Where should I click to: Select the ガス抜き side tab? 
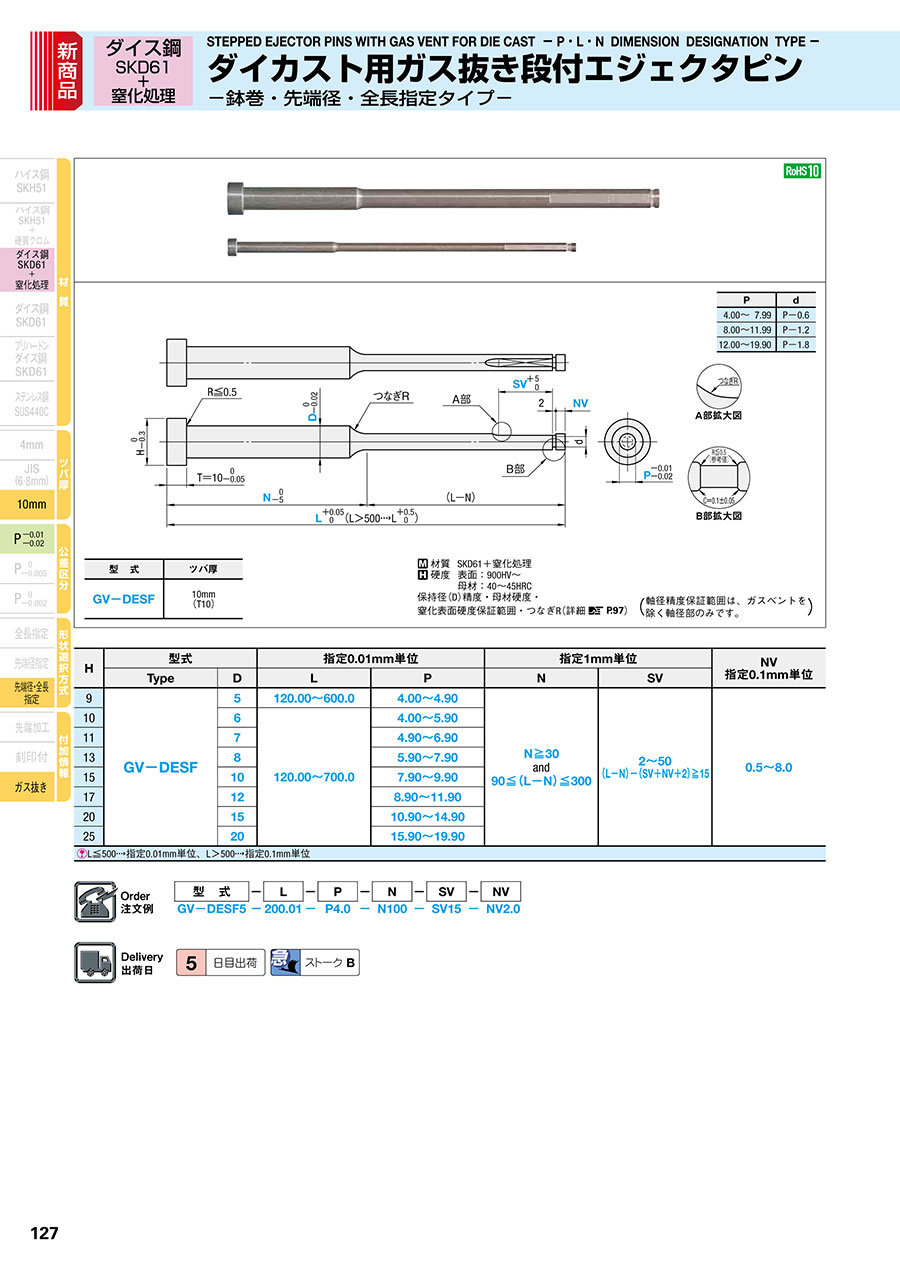coord(31,788)
